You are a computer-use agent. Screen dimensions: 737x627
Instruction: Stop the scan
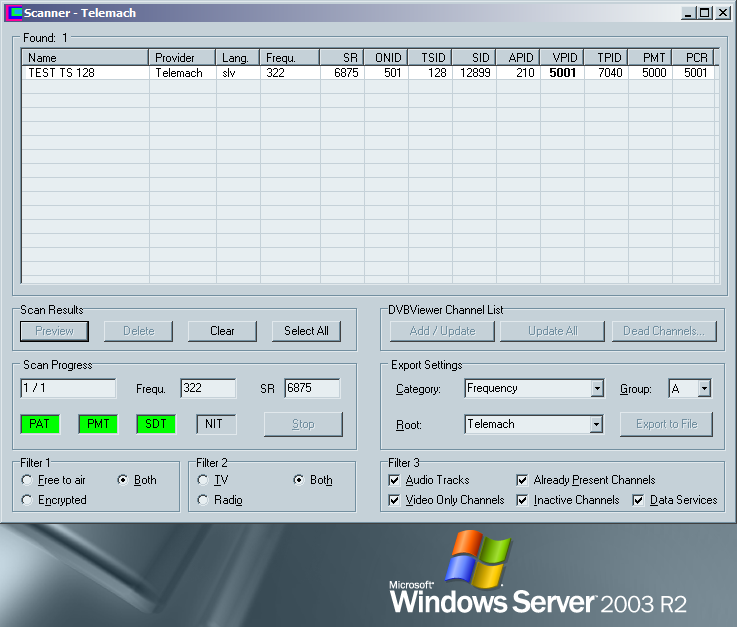(303, 424)
